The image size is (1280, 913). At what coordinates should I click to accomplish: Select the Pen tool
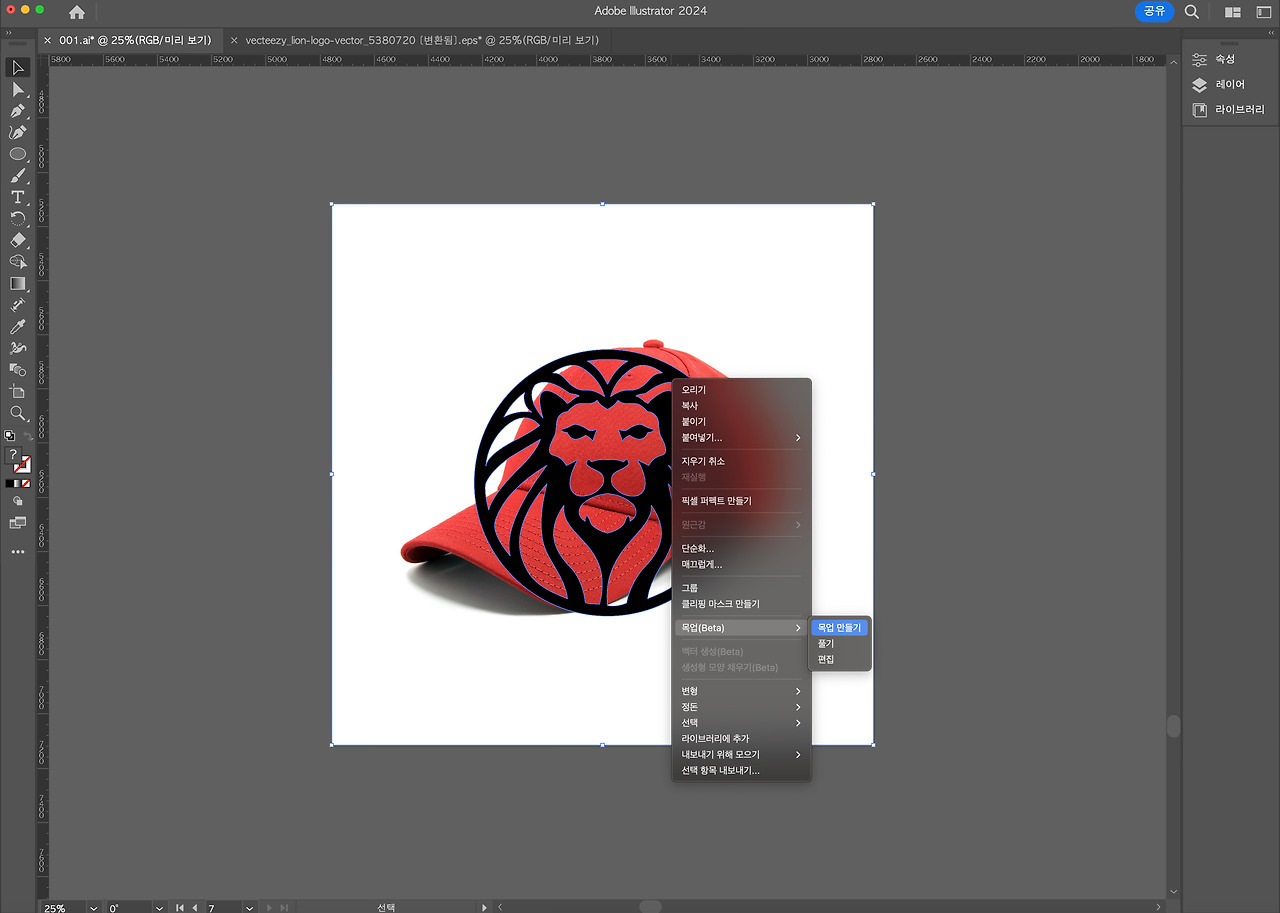18,111
